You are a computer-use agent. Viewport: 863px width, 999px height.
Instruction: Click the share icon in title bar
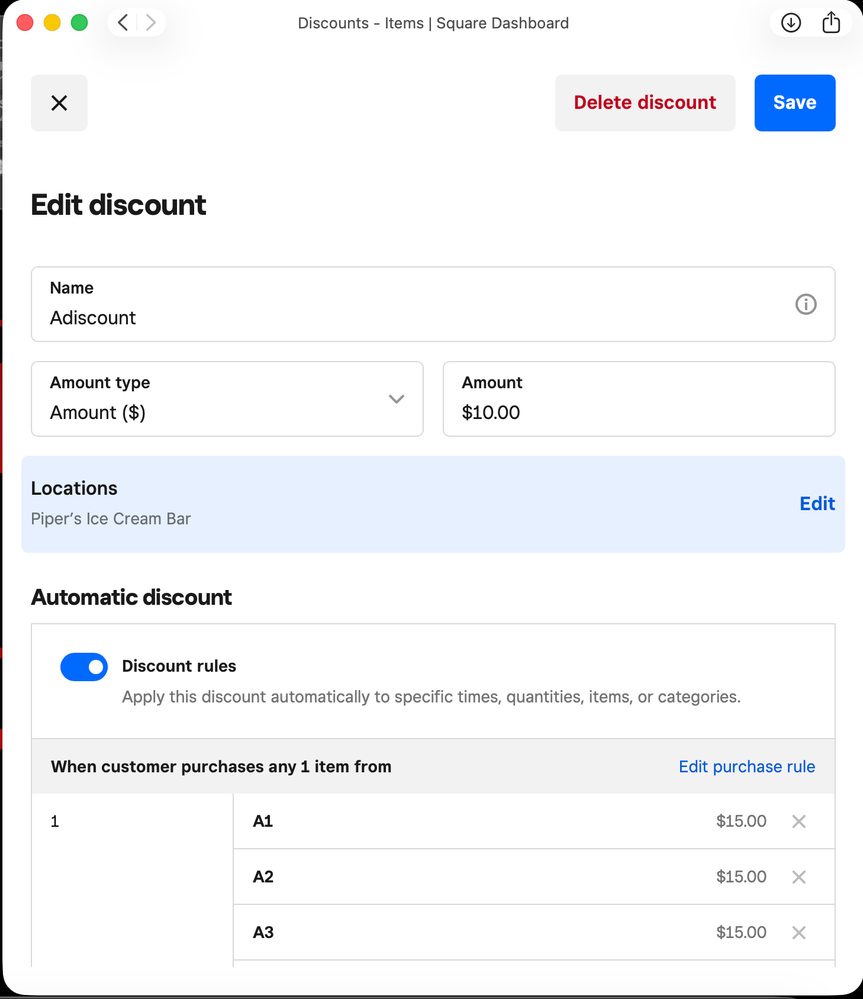[x=831, y=23]
